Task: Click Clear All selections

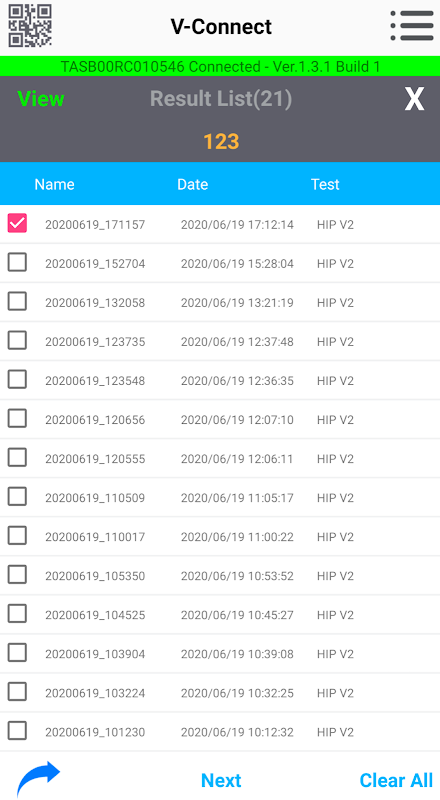Action: tap(396, 781)
